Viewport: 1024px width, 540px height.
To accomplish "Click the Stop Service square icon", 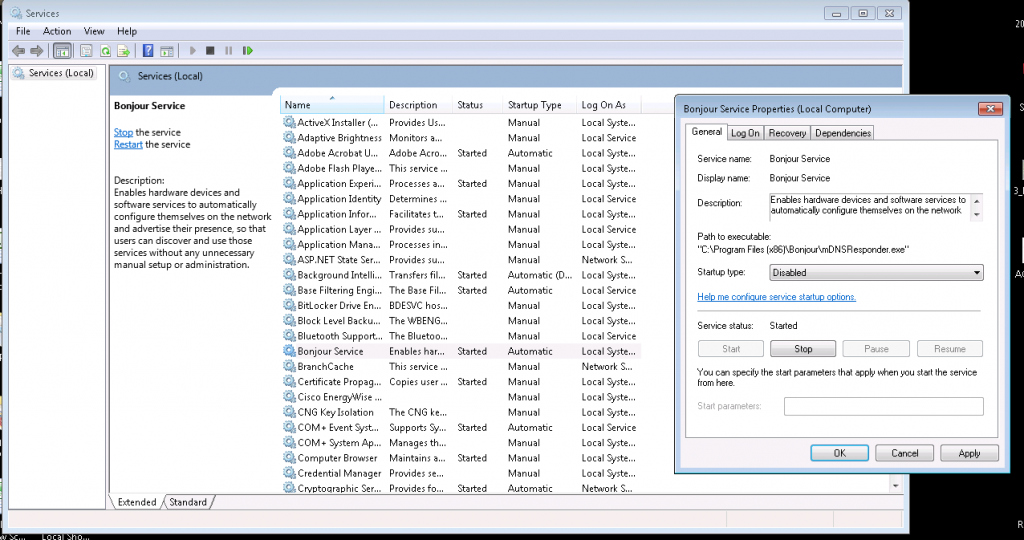I will [210, 51].
